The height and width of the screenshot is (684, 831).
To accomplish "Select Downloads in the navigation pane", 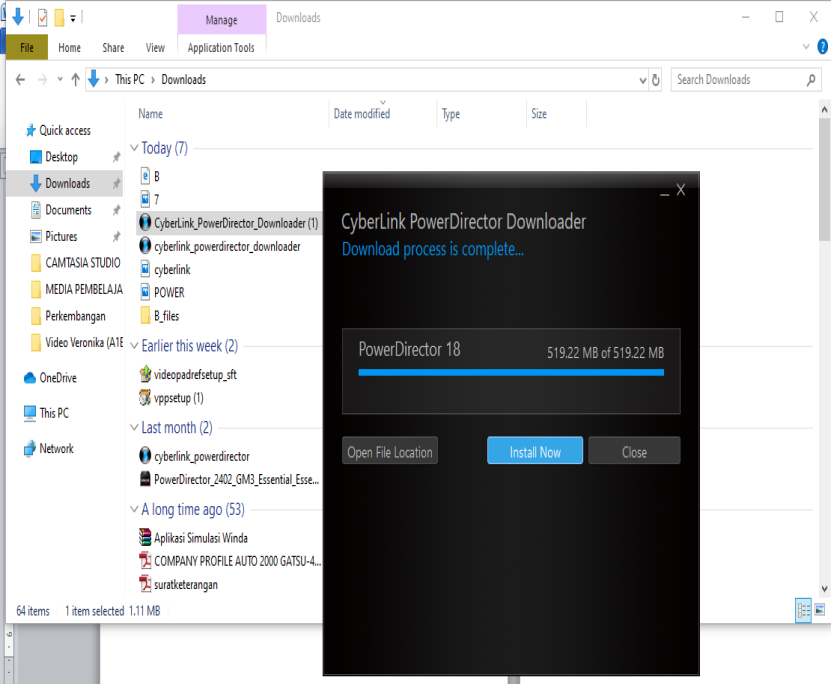I will coord(67,183).
